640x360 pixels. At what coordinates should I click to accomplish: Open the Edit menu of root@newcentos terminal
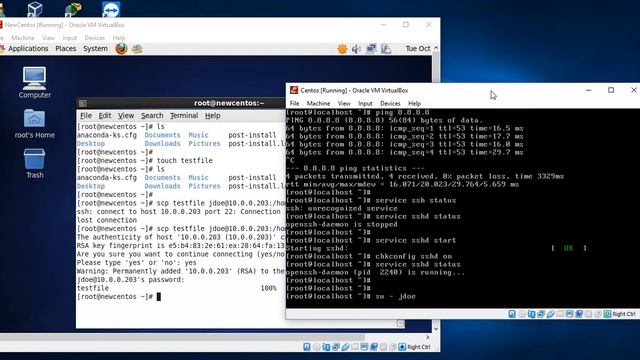(104, 116)
